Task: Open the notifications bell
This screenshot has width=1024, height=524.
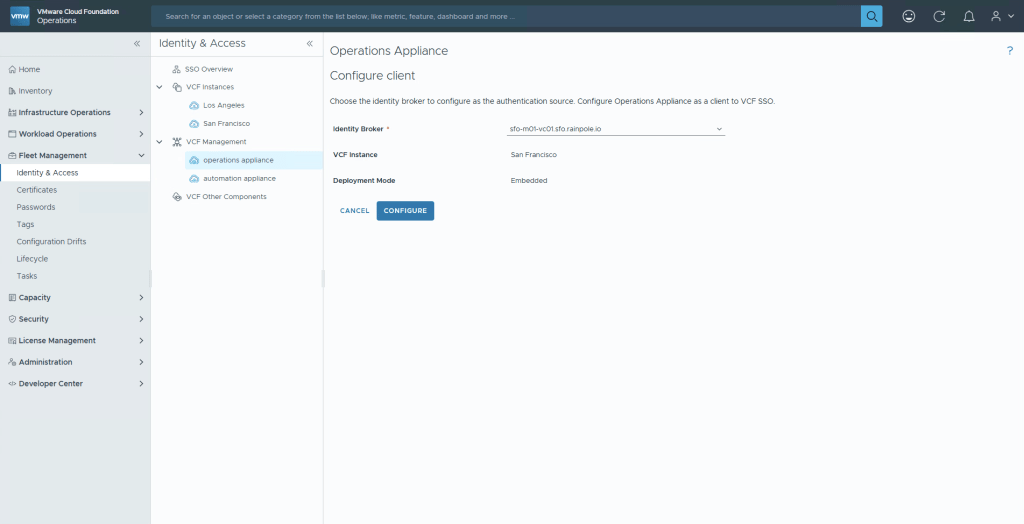Action: pos(968,16)
